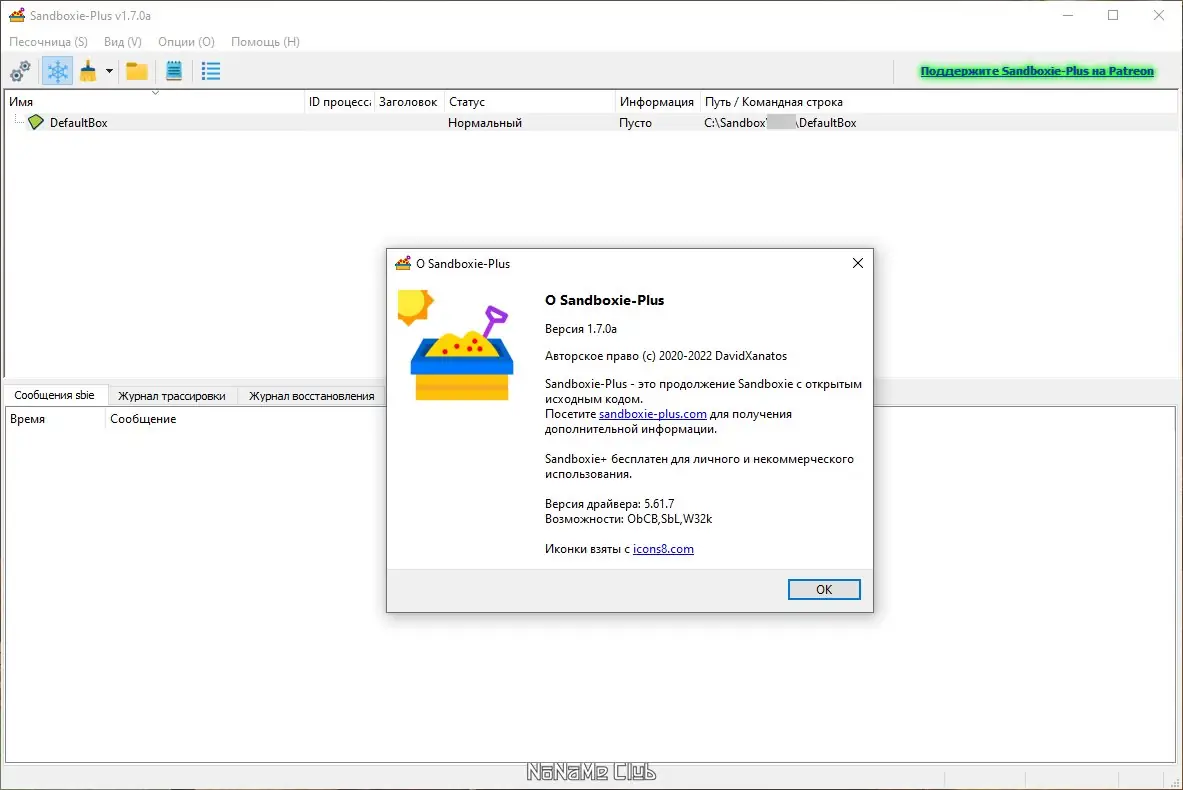Click Версия драйвера: 5.61.7 text
The width and height of the screenshot is (1183, 790).
610,504
